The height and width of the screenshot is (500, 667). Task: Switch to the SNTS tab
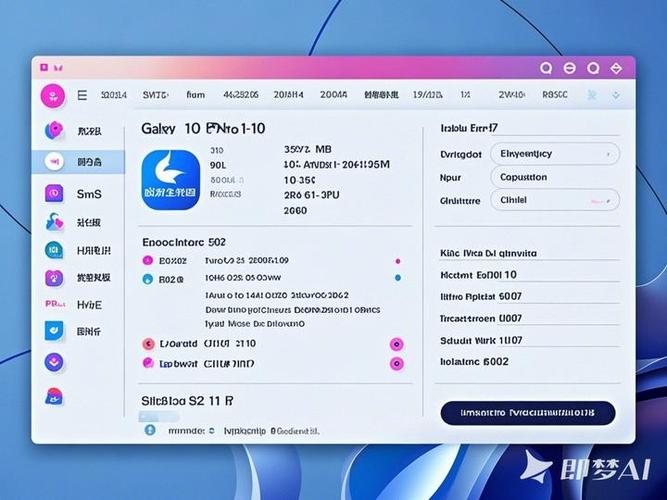click(x=155, y=95)
